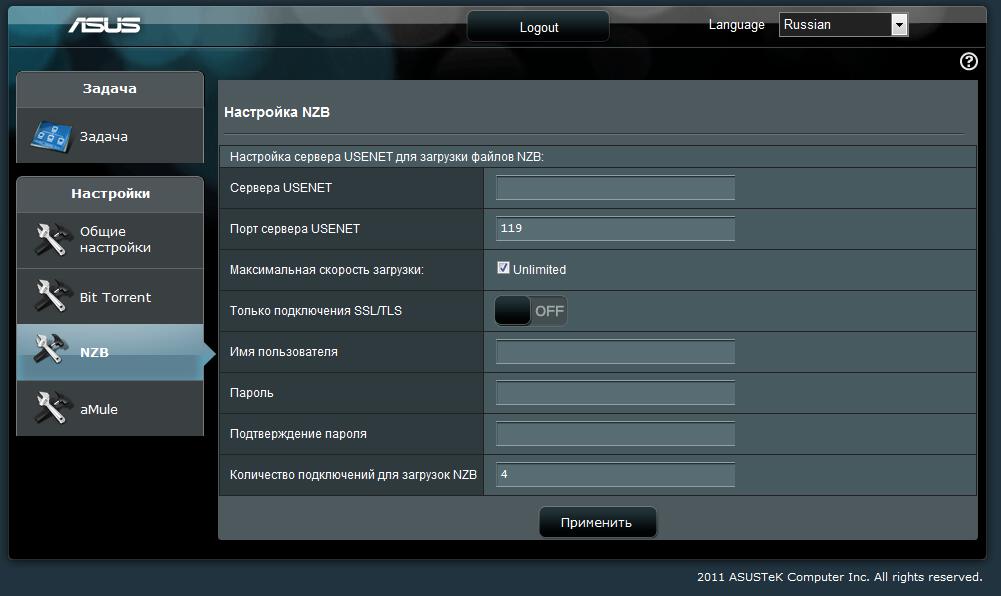Click the Применить apply button
The height and width of the screenshot is (596, 1001).
click(x=598, y=522)
